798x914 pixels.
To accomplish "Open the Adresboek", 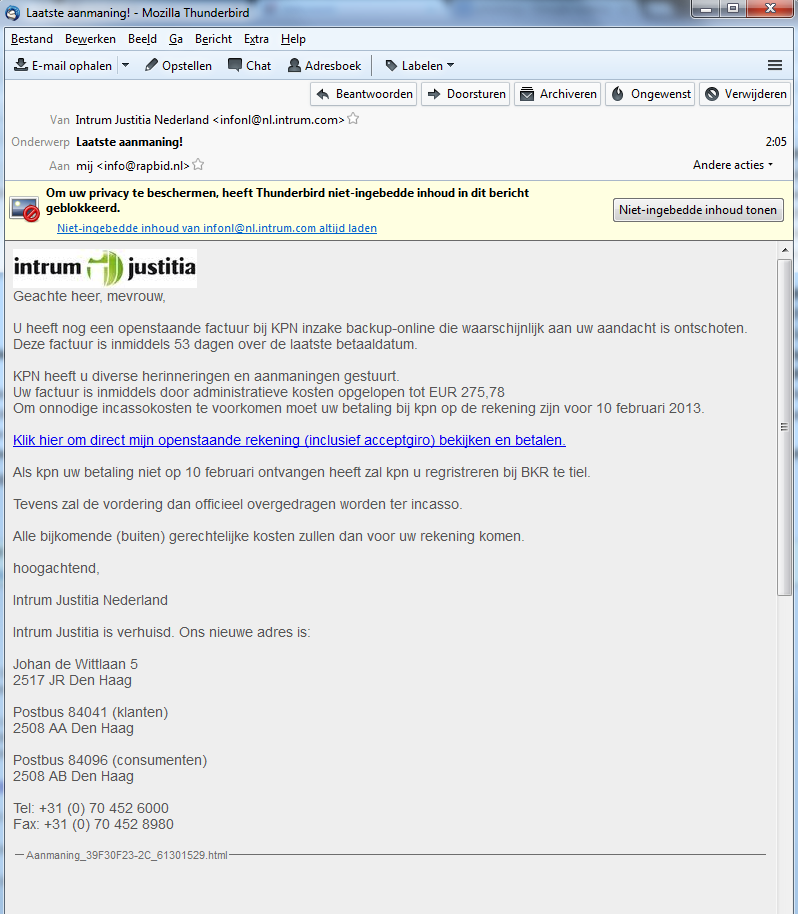I will pos(325,65).
